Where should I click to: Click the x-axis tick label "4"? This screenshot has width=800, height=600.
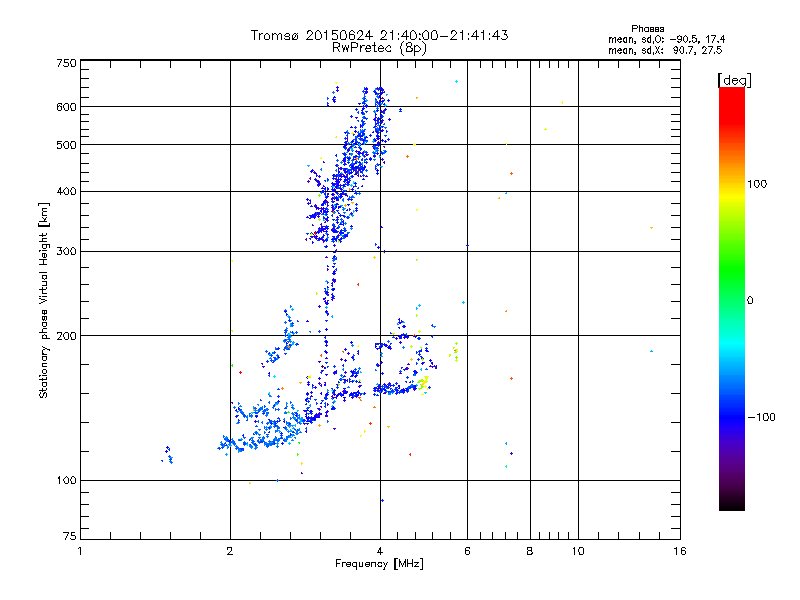(x=380, y=551)
